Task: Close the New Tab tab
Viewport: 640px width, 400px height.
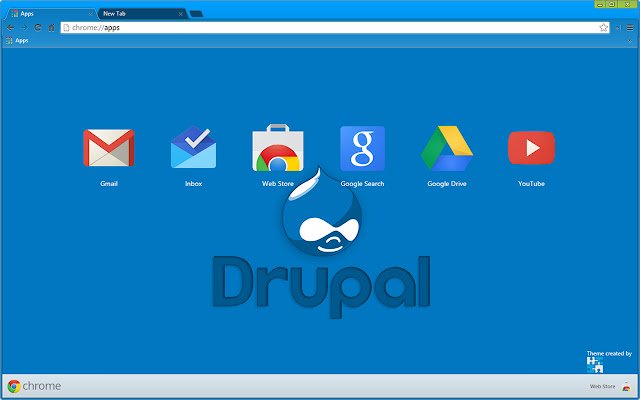Action: (x=180, y=14)
